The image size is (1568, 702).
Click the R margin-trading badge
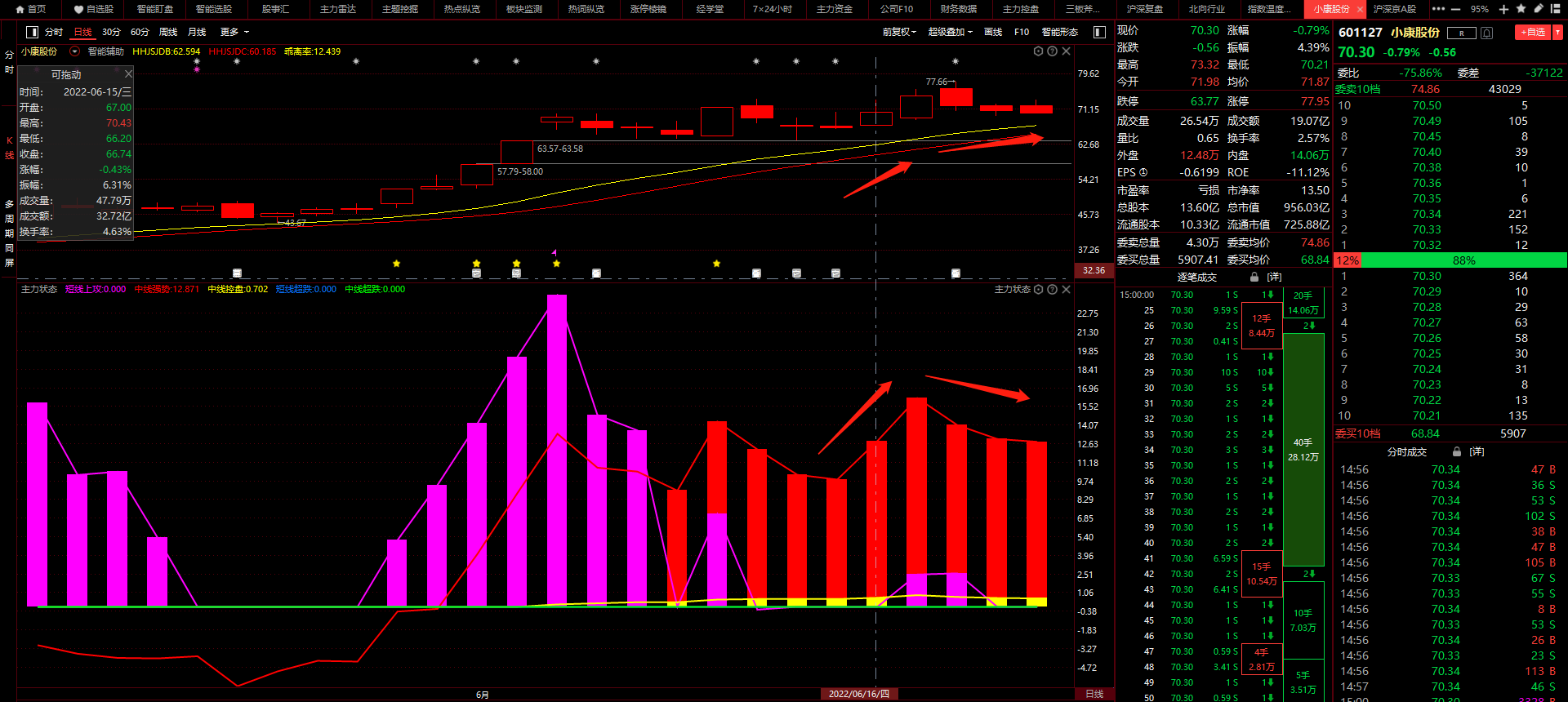[x=1461, y=33]
